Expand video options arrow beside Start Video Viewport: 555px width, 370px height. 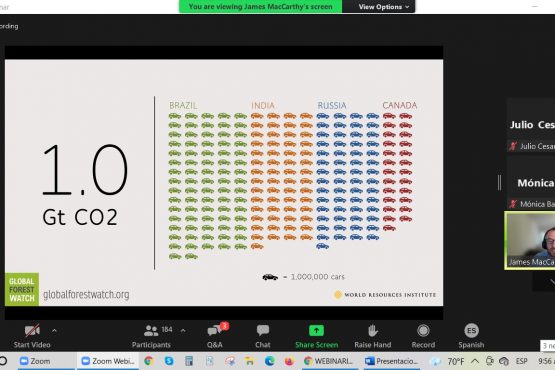coord(54,331)
